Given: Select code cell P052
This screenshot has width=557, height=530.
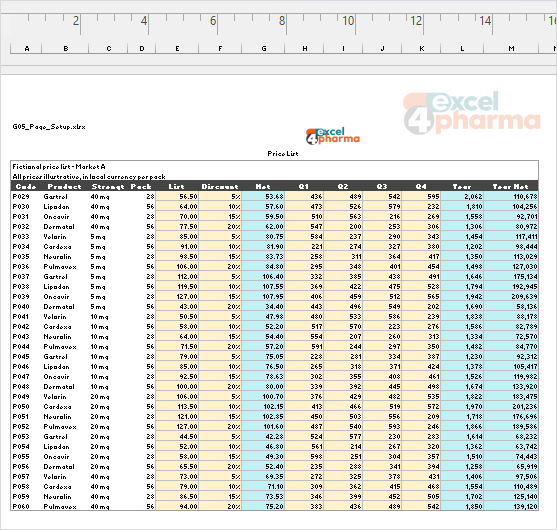Looking at the screenshot, I should click(26, 426).
